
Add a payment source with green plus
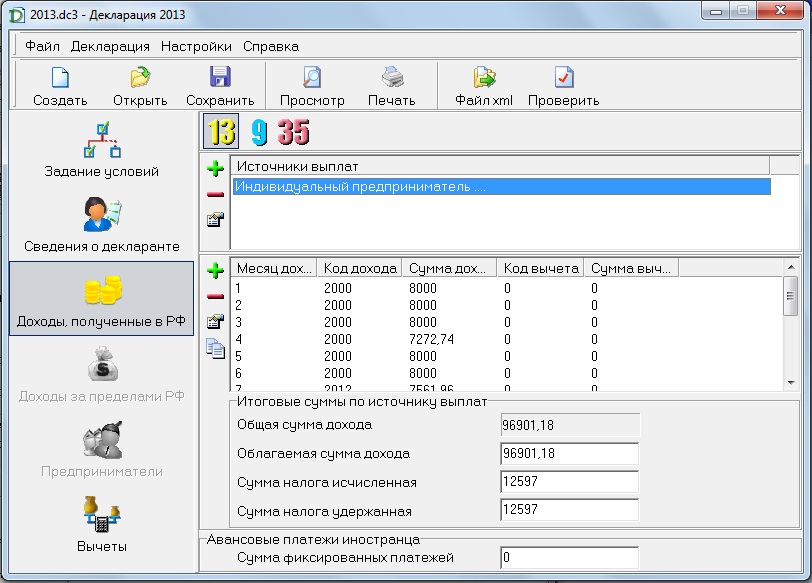[215, 168]
